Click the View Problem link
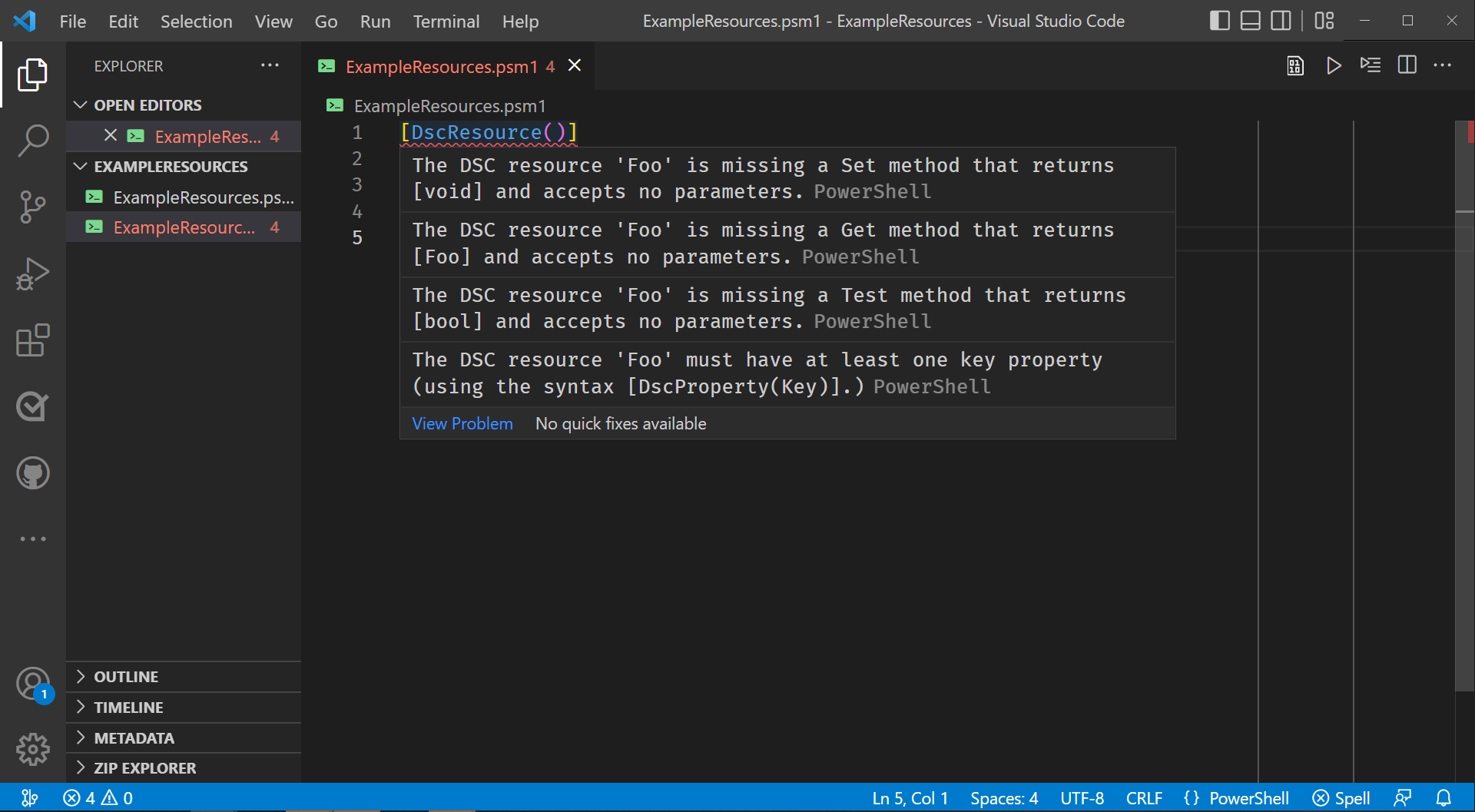The image size is (1475, 812). click(x=462, y=423)
